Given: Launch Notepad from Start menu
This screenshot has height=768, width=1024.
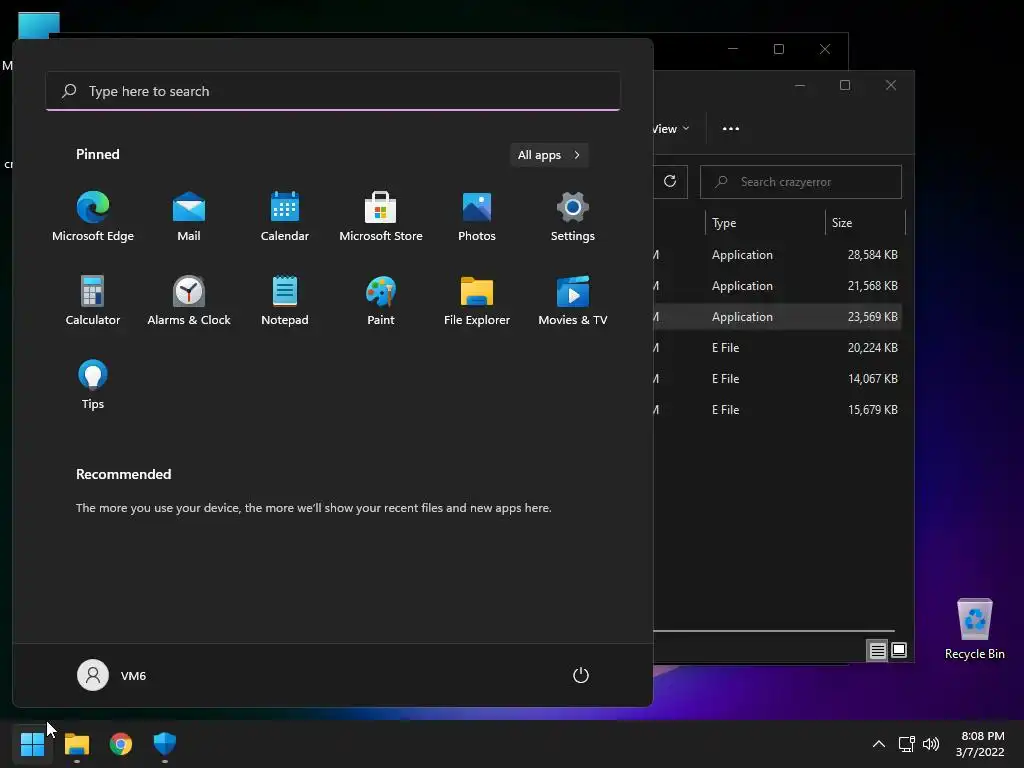Looking at the screenshot, I should pyautogui.click(x=285, y=301).
